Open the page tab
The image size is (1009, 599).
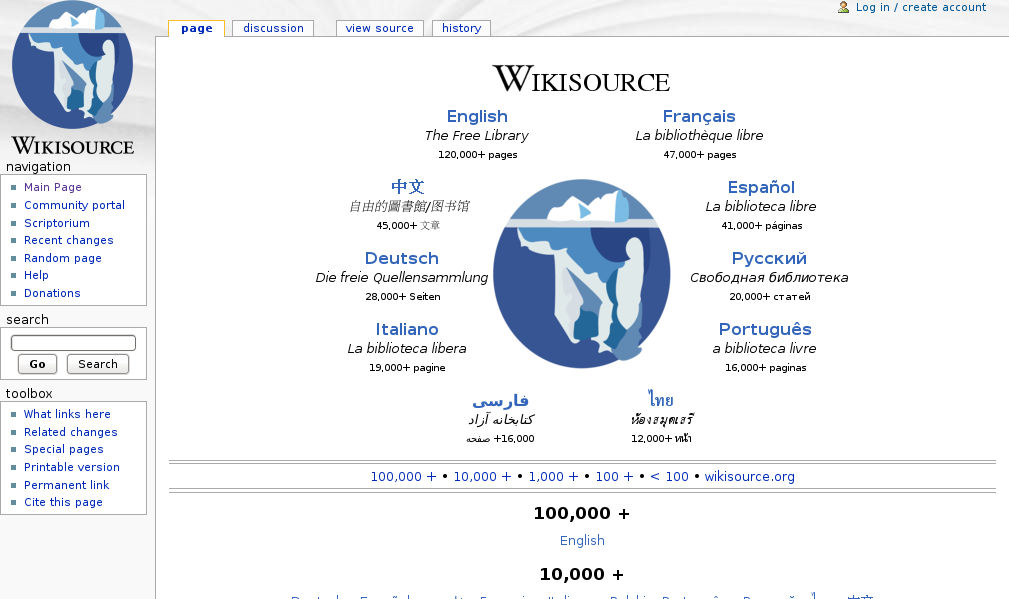pyautogui.click(x=196, y=28)
